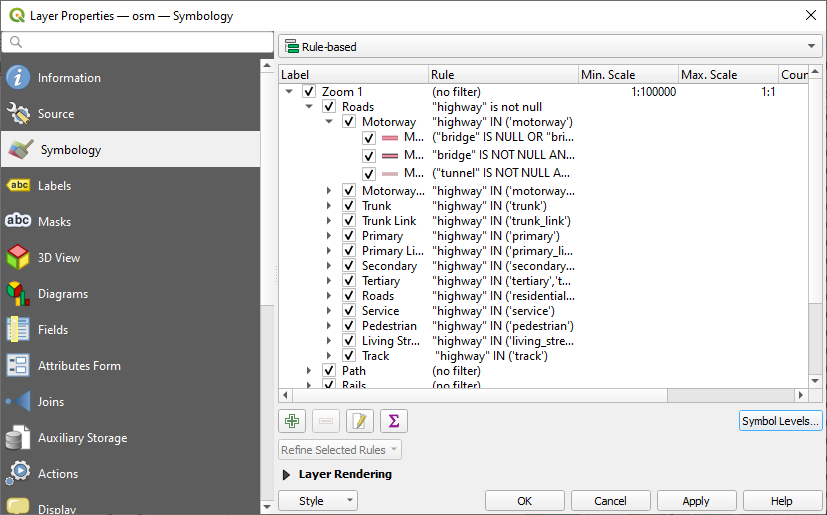Click the QGIS logo in title bar

click(17, 15)
